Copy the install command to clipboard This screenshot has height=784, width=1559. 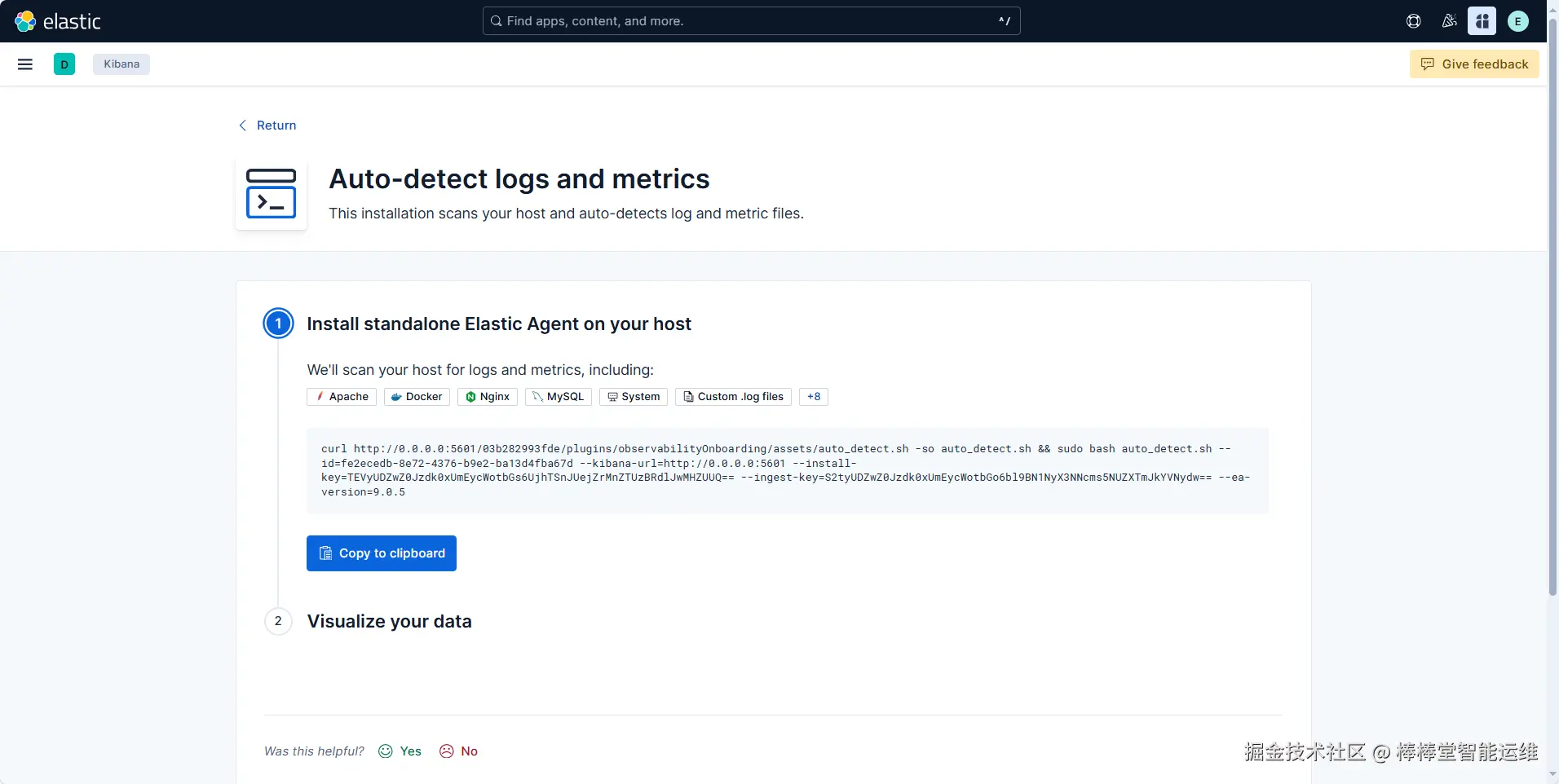click(x=382, y=553)
